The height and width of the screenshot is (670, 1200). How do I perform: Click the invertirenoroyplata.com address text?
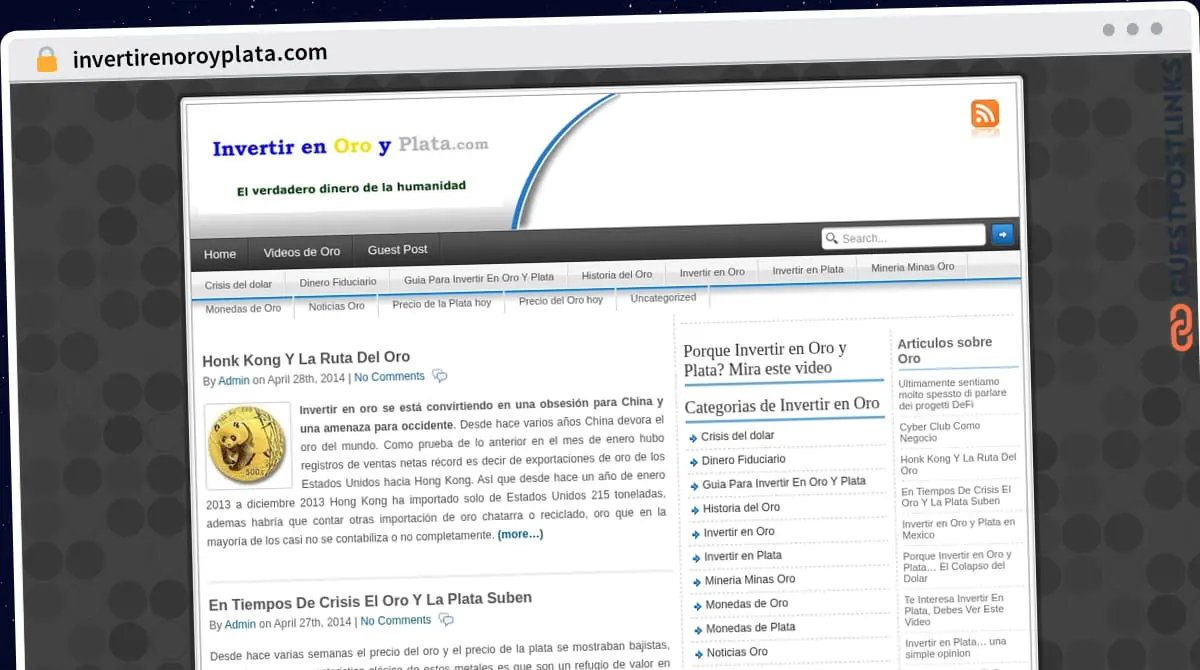(x=200, y=55)
